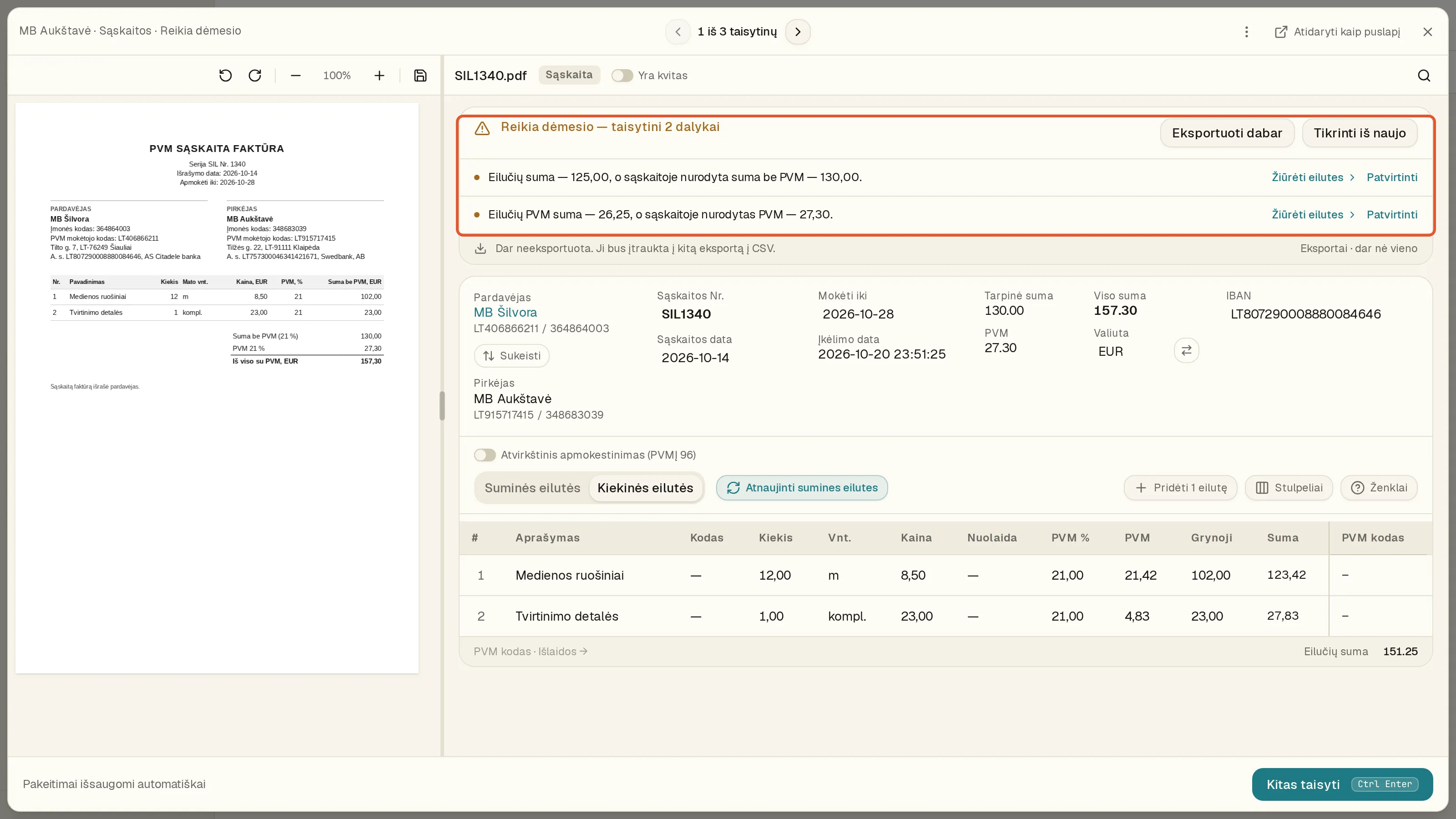Open the Stulpeliai columns chooser
Image resolution: width=1456 pixels, height=819 pixels.
tap(1289, 488)
